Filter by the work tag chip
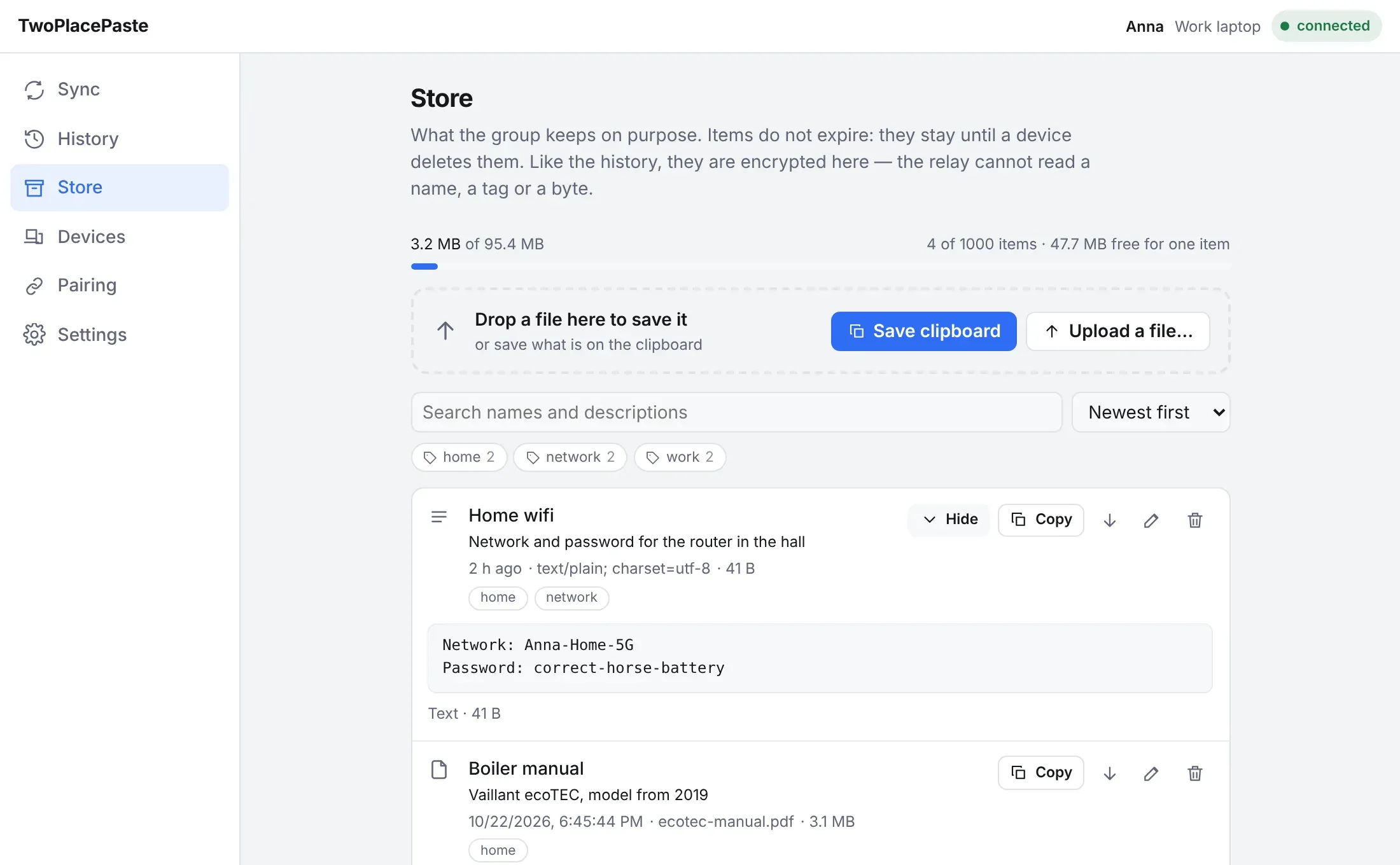Viewport: 1400px width, 865px height. pos(680,457)
